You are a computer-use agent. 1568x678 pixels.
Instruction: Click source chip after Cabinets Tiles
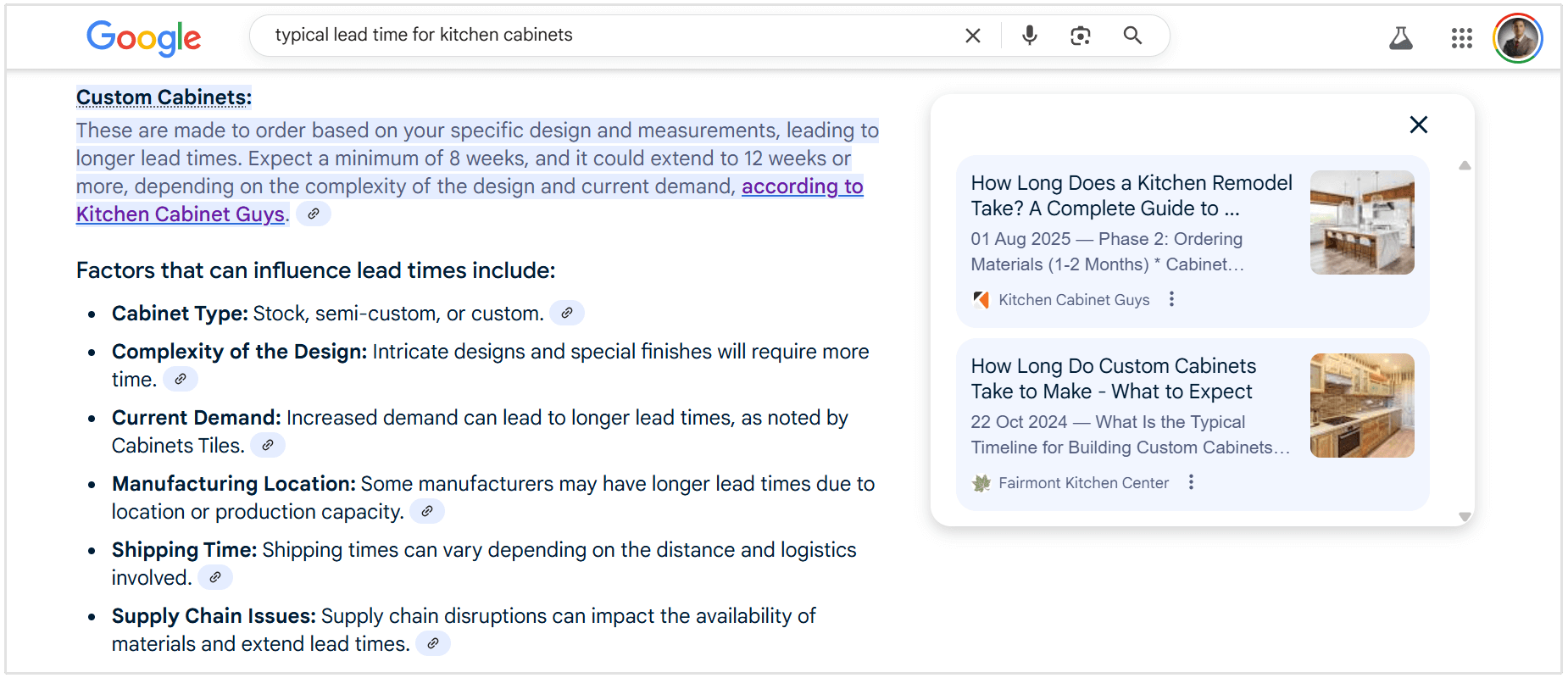click(x=268, y=445)
